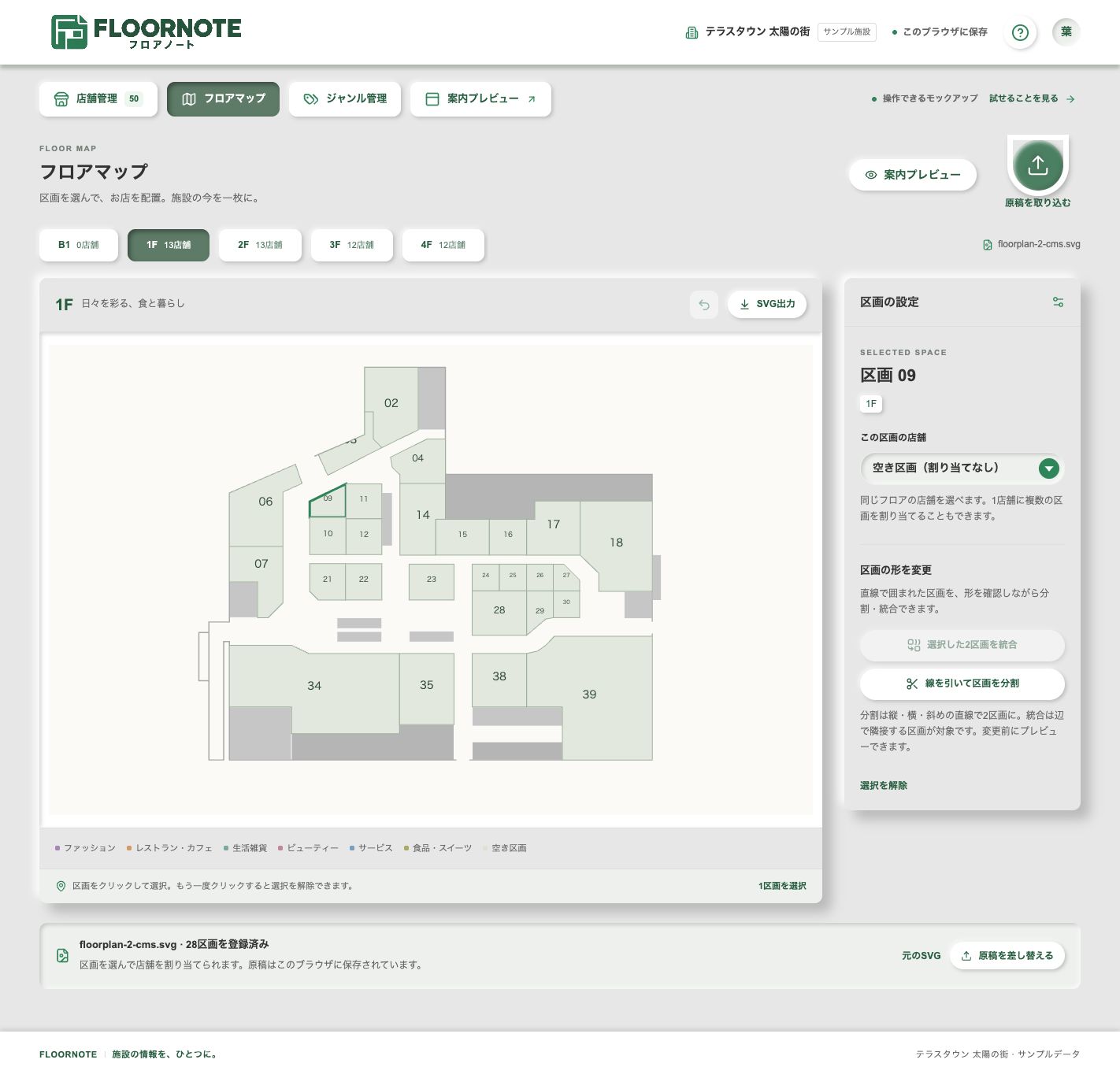The height and width of the screenshot is (1078, 1120).
Task: Click the 1区画を選択 status text
Action: pyautogui.click(x=782, y=886)
